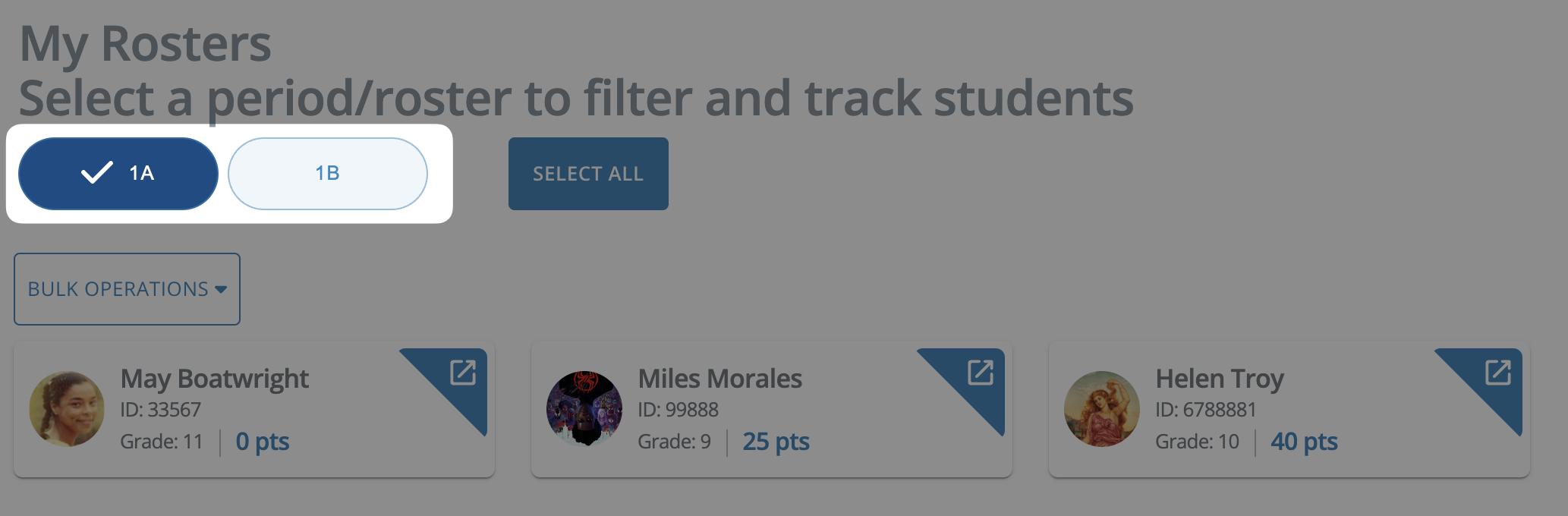This screenshot has height=516, width=1568.
Task: Click the checkmark icon on 1A pill
Action: point(97,173)
